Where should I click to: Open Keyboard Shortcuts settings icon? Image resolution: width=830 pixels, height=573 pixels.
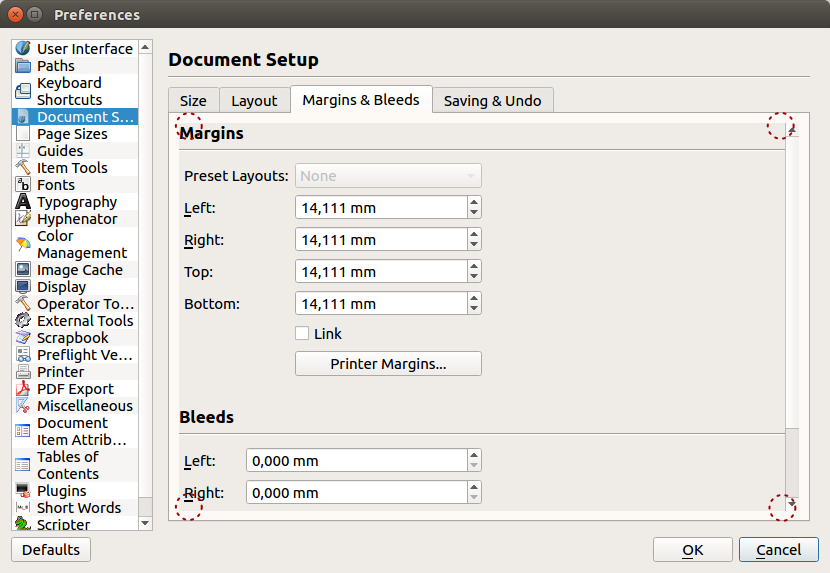(23, 91)
